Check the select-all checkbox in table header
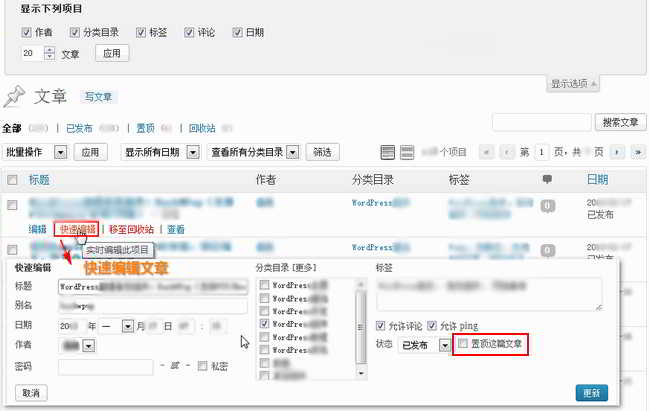Image resolution: width=650 pixels, height=411 pixels. pos(12,180)
